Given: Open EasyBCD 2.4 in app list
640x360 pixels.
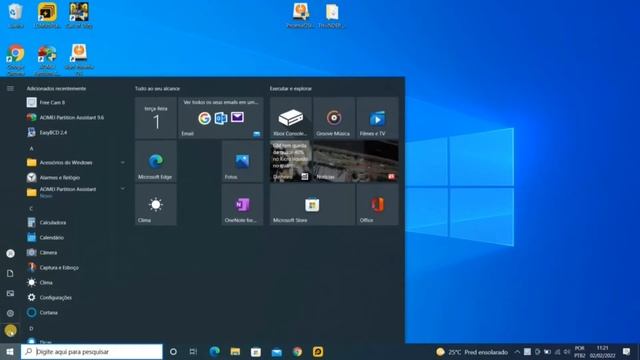Looking at the screenshot, I should click(76, 133).
